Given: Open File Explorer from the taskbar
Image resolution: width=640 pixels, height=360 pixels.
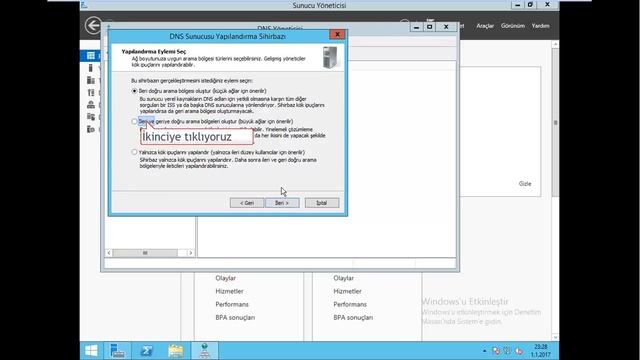Looking at the screenshot, I should tap(176, 351).
